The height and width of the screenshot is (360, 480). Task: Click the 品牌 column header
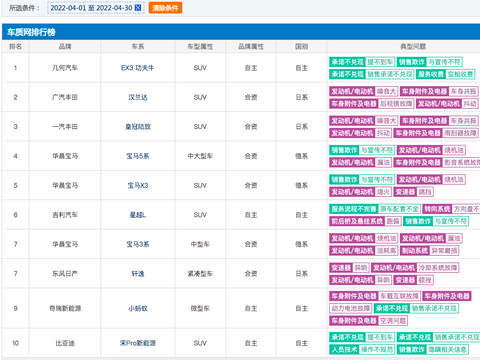pos(65,46)
